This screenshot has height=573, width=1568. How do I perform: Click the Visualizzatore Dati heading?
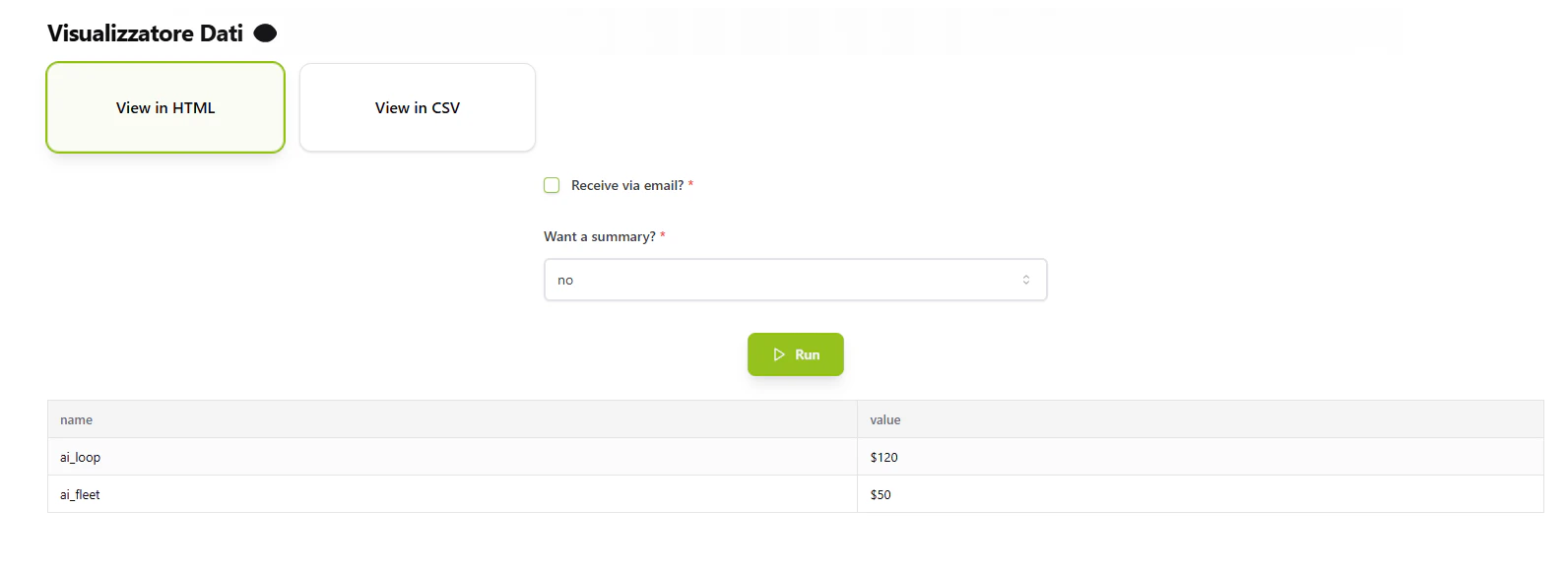click(x=144, y=32)
